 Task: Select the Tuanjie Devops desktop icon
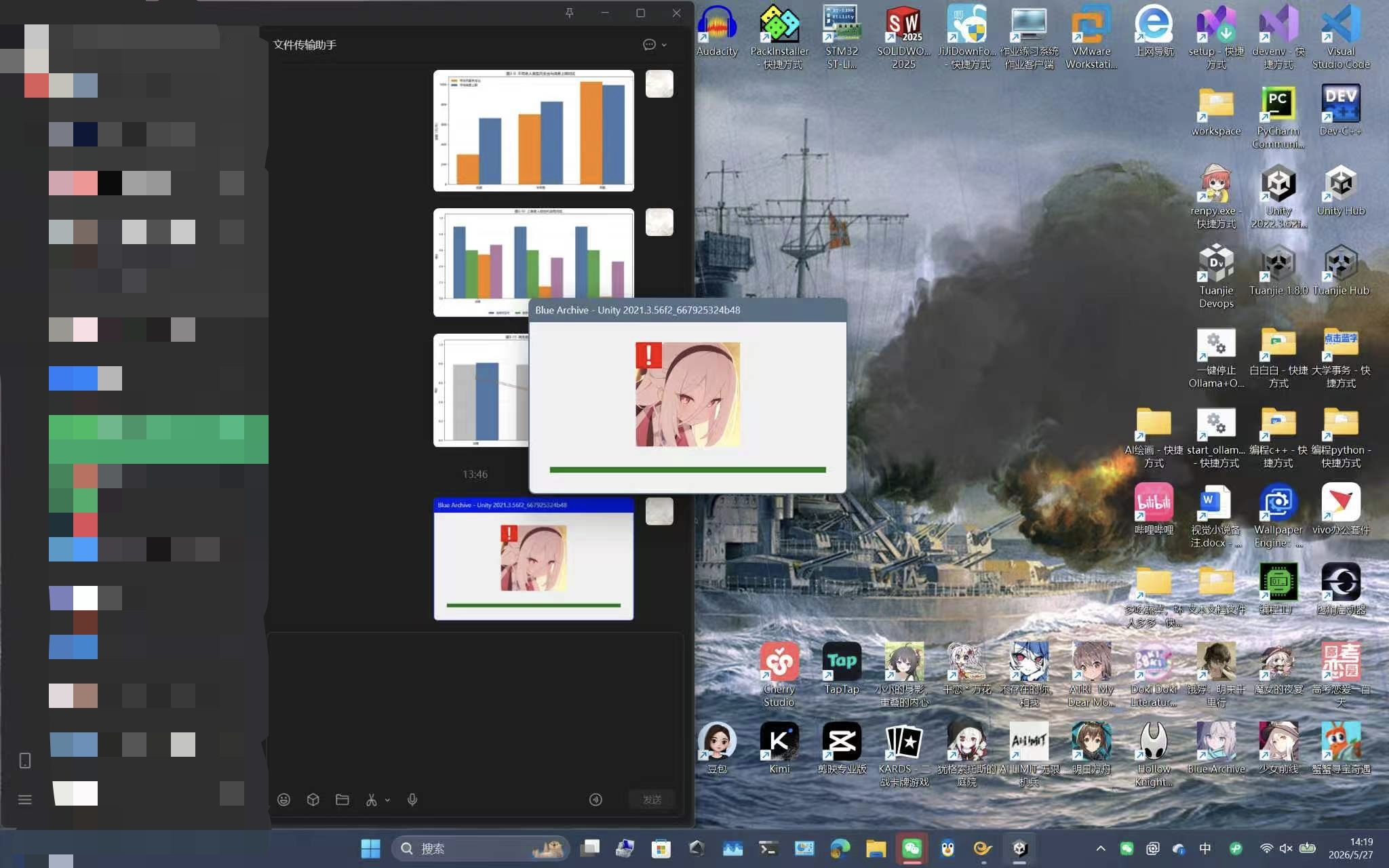[x=1216, y=277]
